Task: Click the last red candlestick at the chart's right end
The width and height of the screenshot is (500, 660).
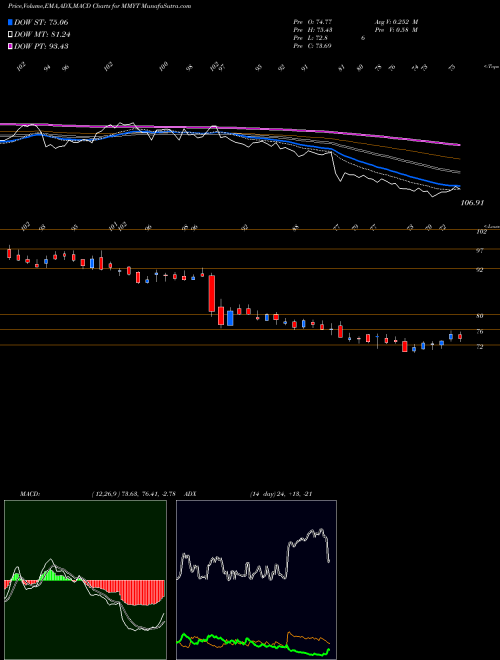Action: point(460,336)
